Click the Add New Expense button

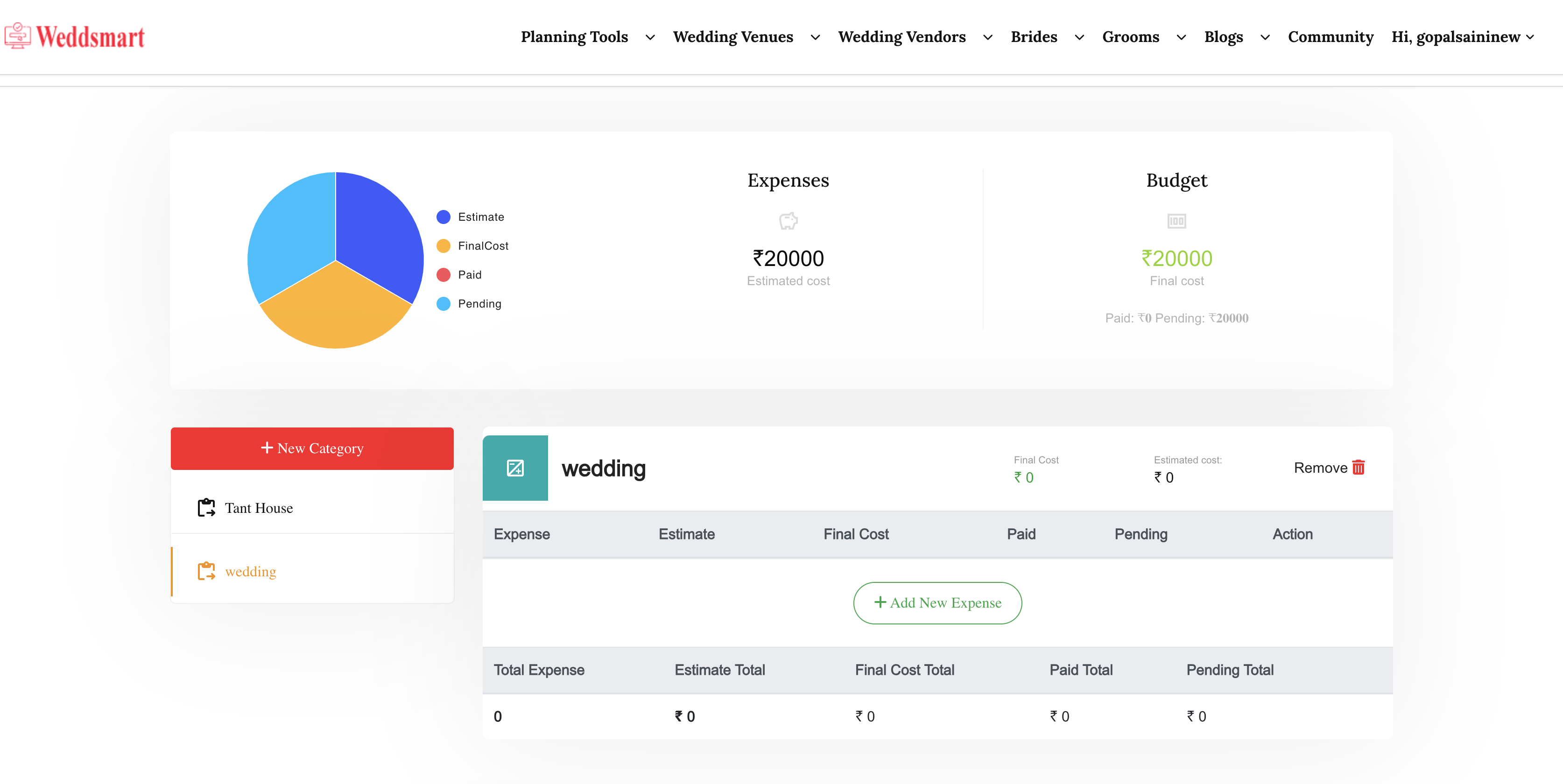tap(937, 603)
